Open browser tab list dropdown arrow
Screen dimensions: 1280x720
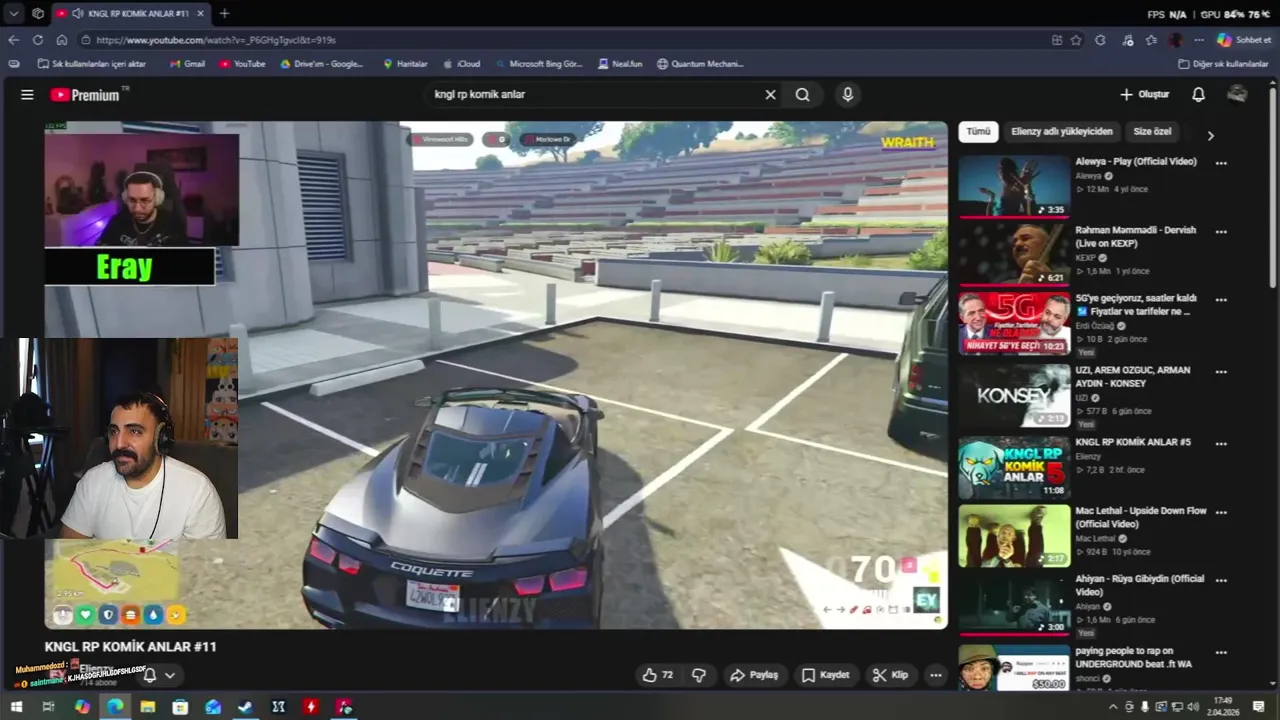point(14,13)
